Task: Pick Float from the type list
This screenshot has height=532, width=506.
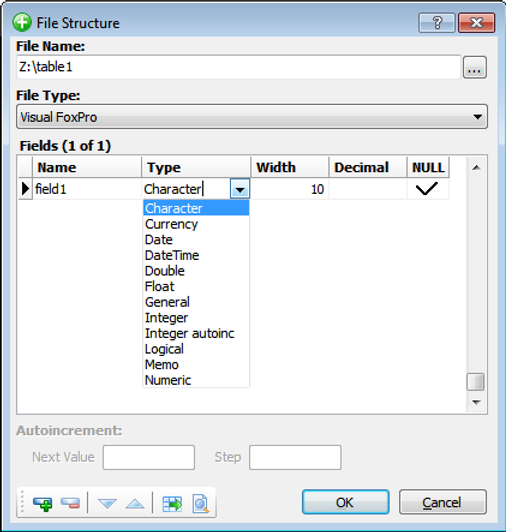Action: [x=196, y=286]
